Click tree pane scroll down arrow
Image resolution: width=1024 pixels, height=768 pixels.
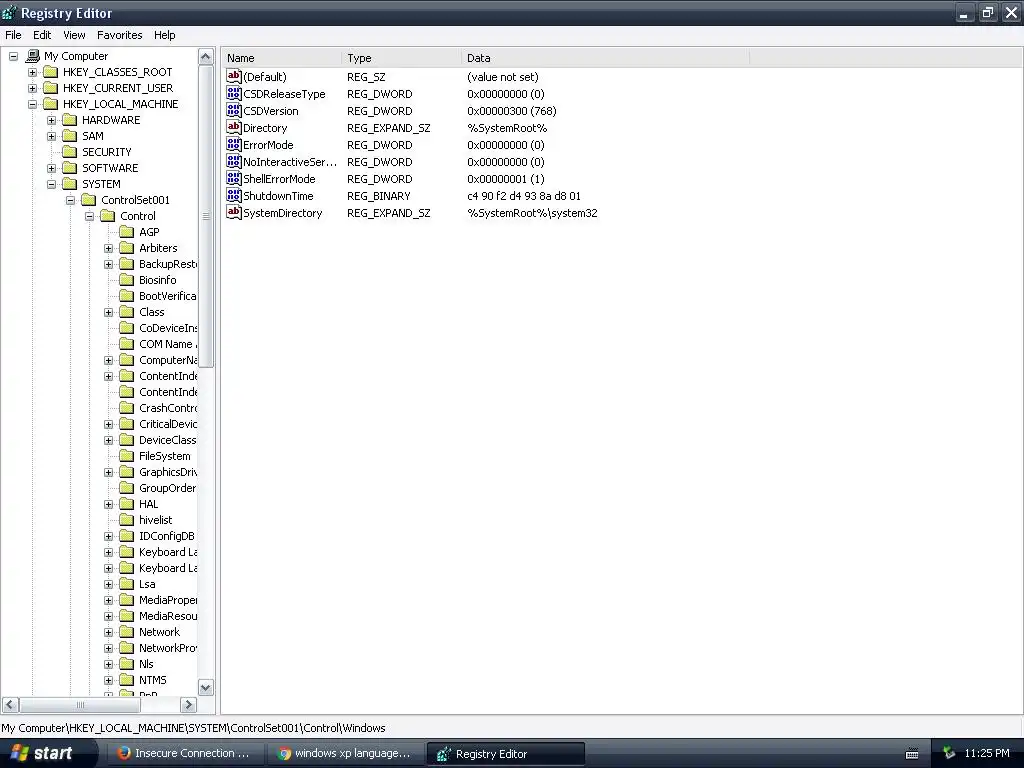coord(206,688)
